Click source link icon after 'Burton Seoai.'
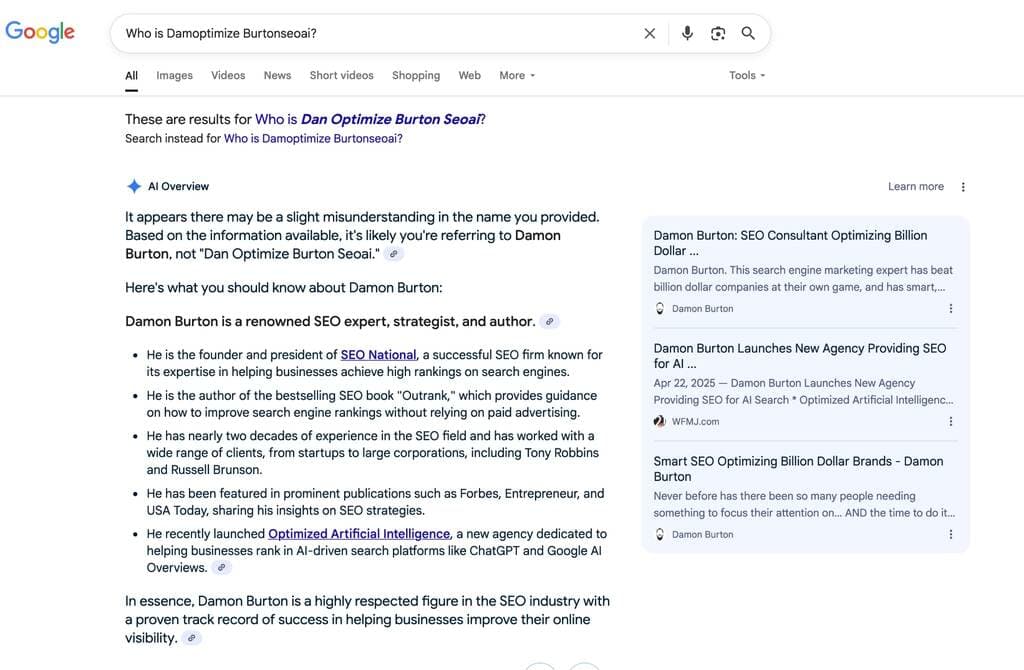 (394, 255)
